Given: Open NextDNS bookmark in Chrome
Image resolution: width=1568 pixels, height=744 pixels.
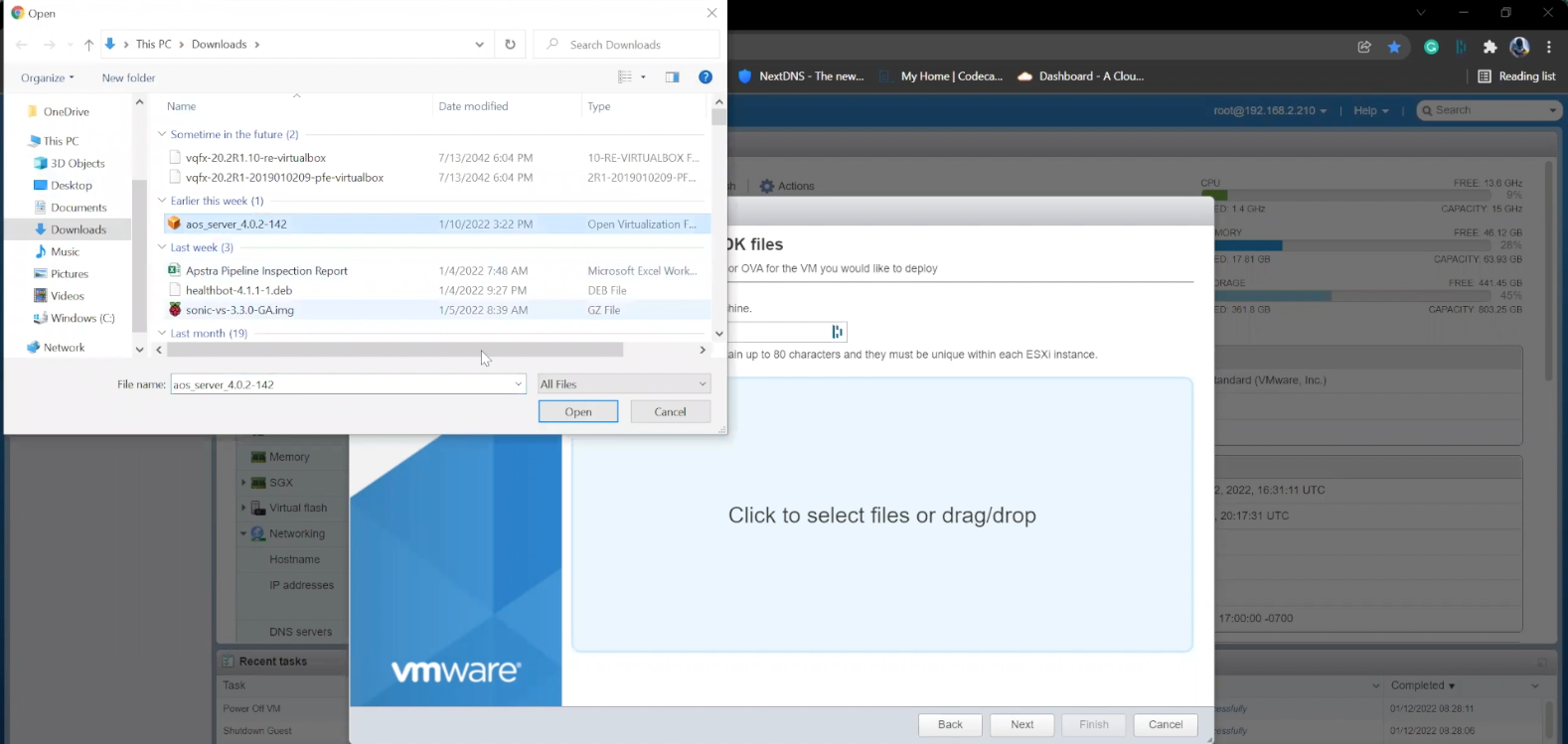Looking at the screenshot, I should (801, 76).
